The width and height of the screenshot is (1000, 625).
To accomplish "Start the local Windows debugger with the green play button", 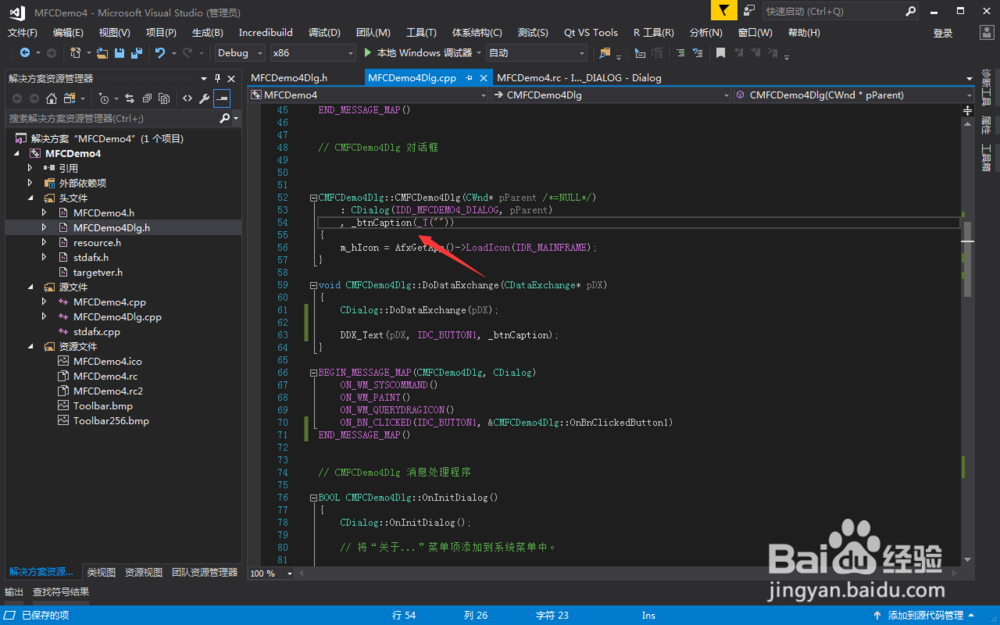I will (367, 52).
